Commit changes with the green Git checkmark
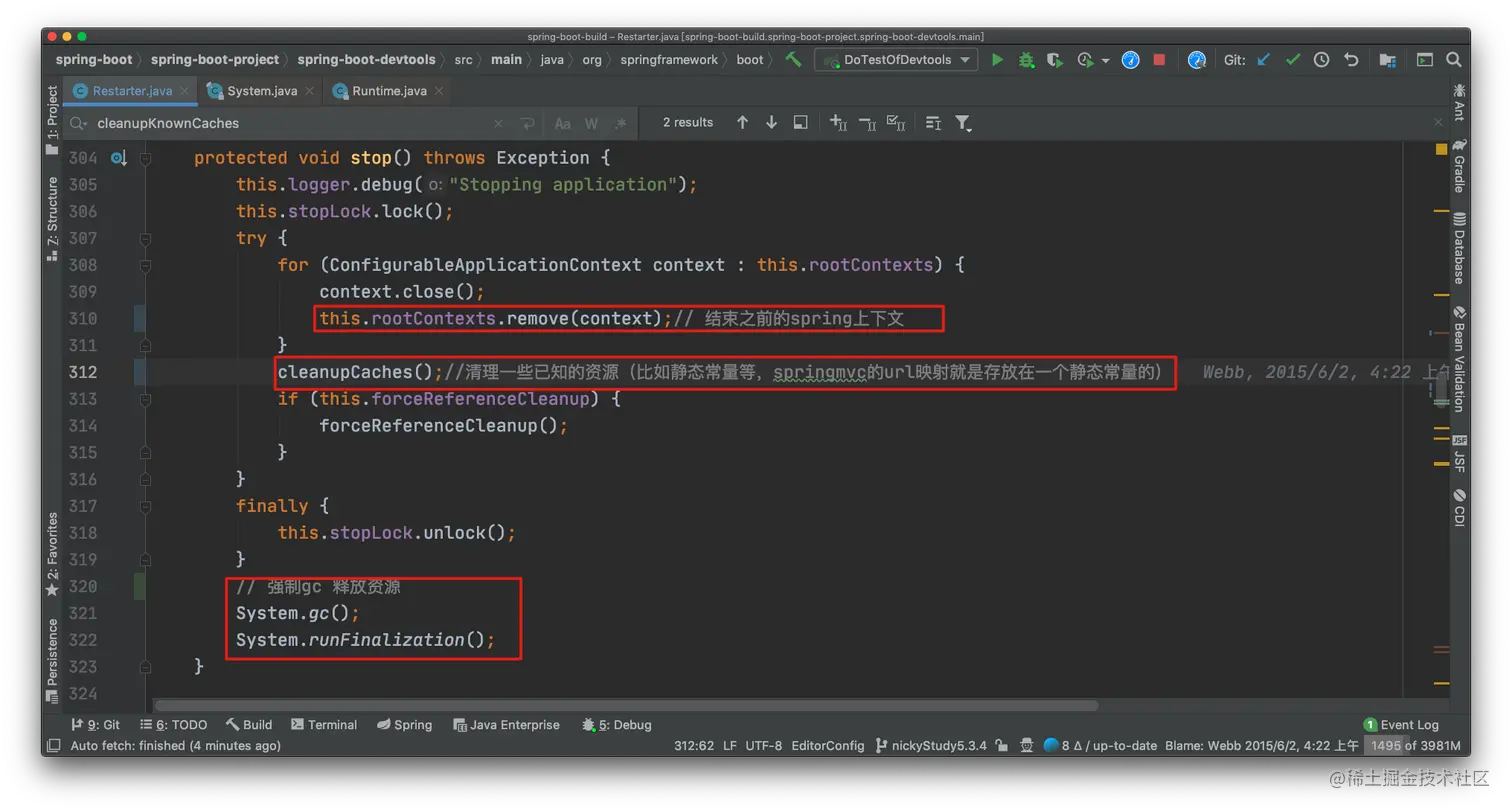1512x811 pixels. coord(1292,60)
